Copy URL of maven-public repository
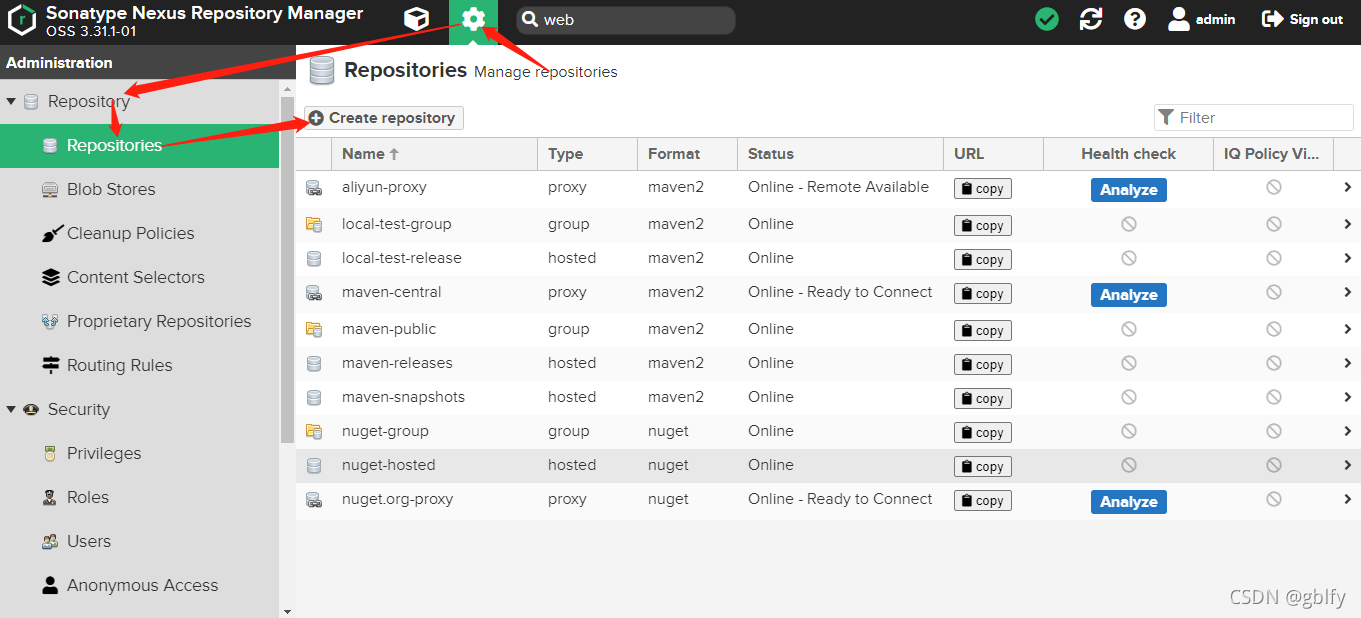The width and height of the screenshot is (1361, 618). (982, 331)
